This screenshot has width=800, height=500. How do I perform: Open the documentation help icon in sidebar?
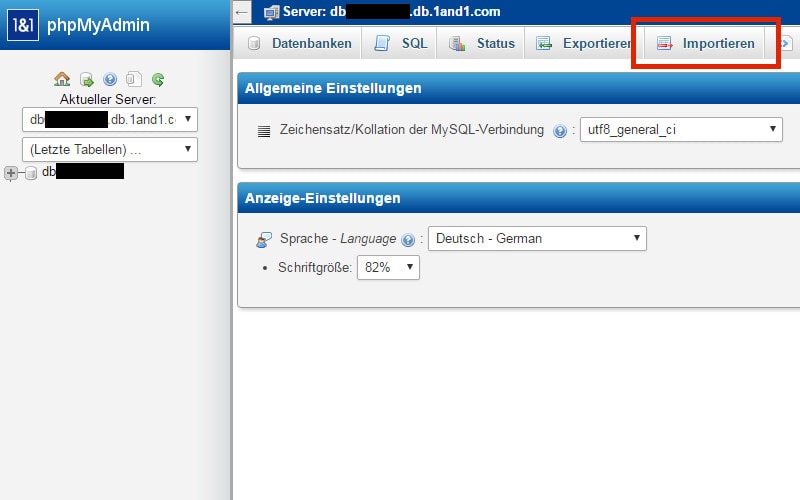tap(110, 79)
